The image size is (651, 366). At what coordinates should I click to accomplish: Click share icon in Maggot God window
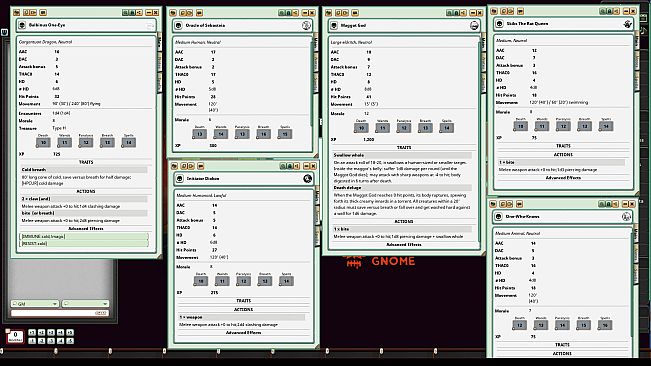point(463,13)
